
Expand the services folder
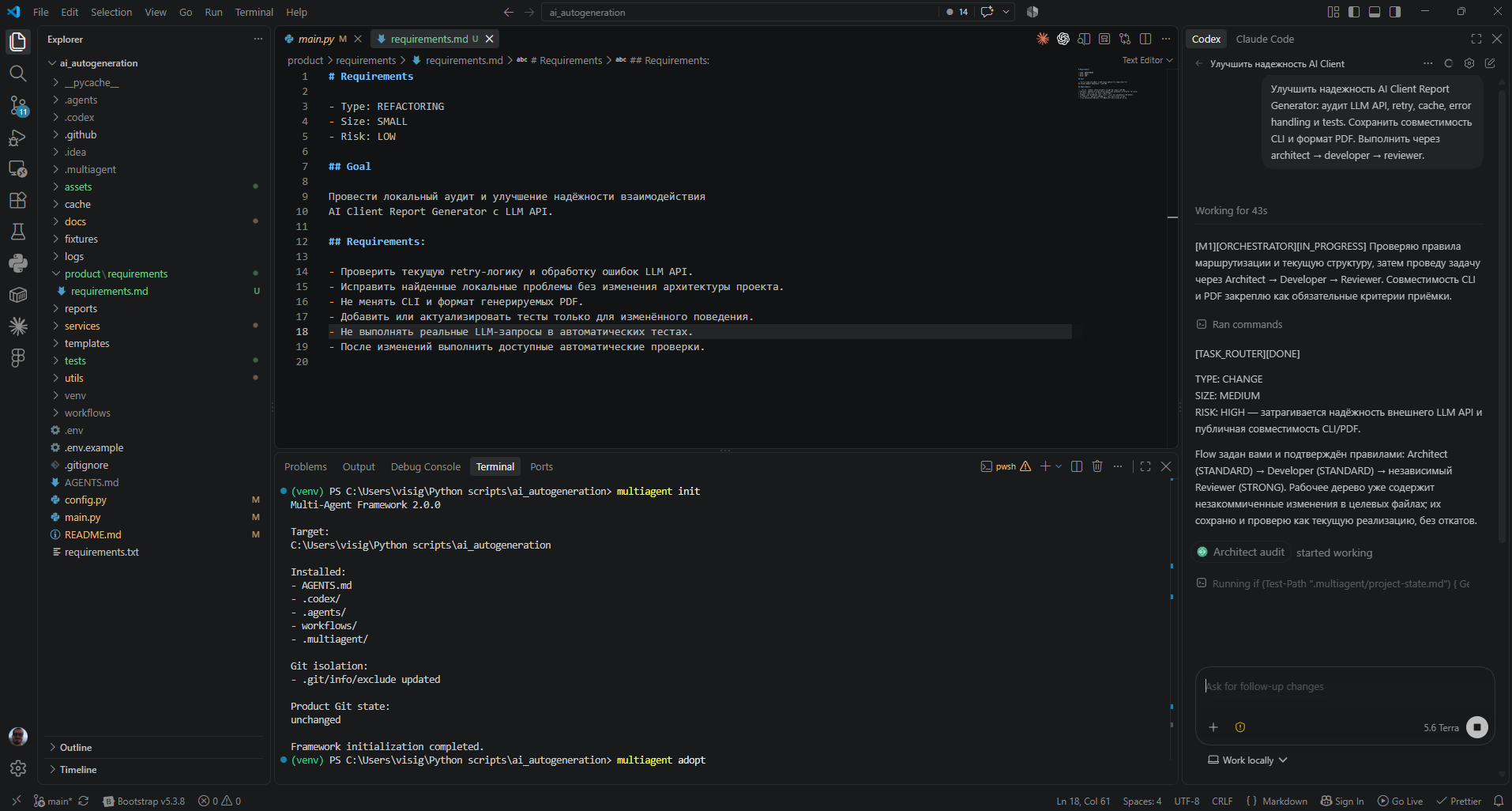coord(82,326)
